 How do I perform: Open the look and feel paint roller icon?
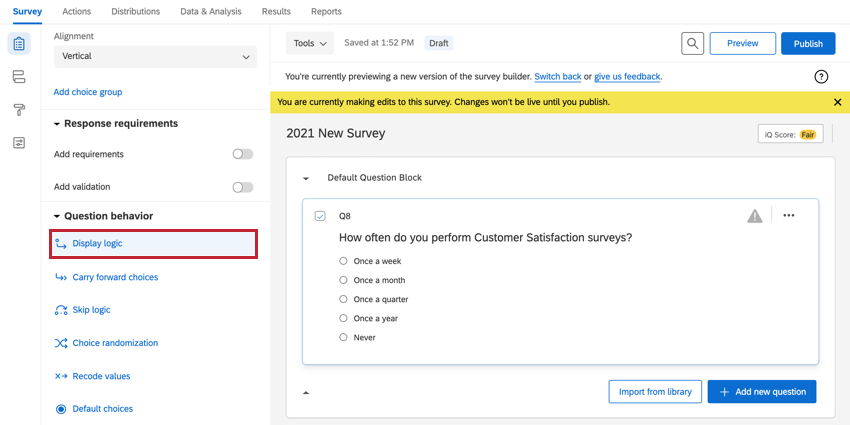pyautogui.click(x=19, y=110)
